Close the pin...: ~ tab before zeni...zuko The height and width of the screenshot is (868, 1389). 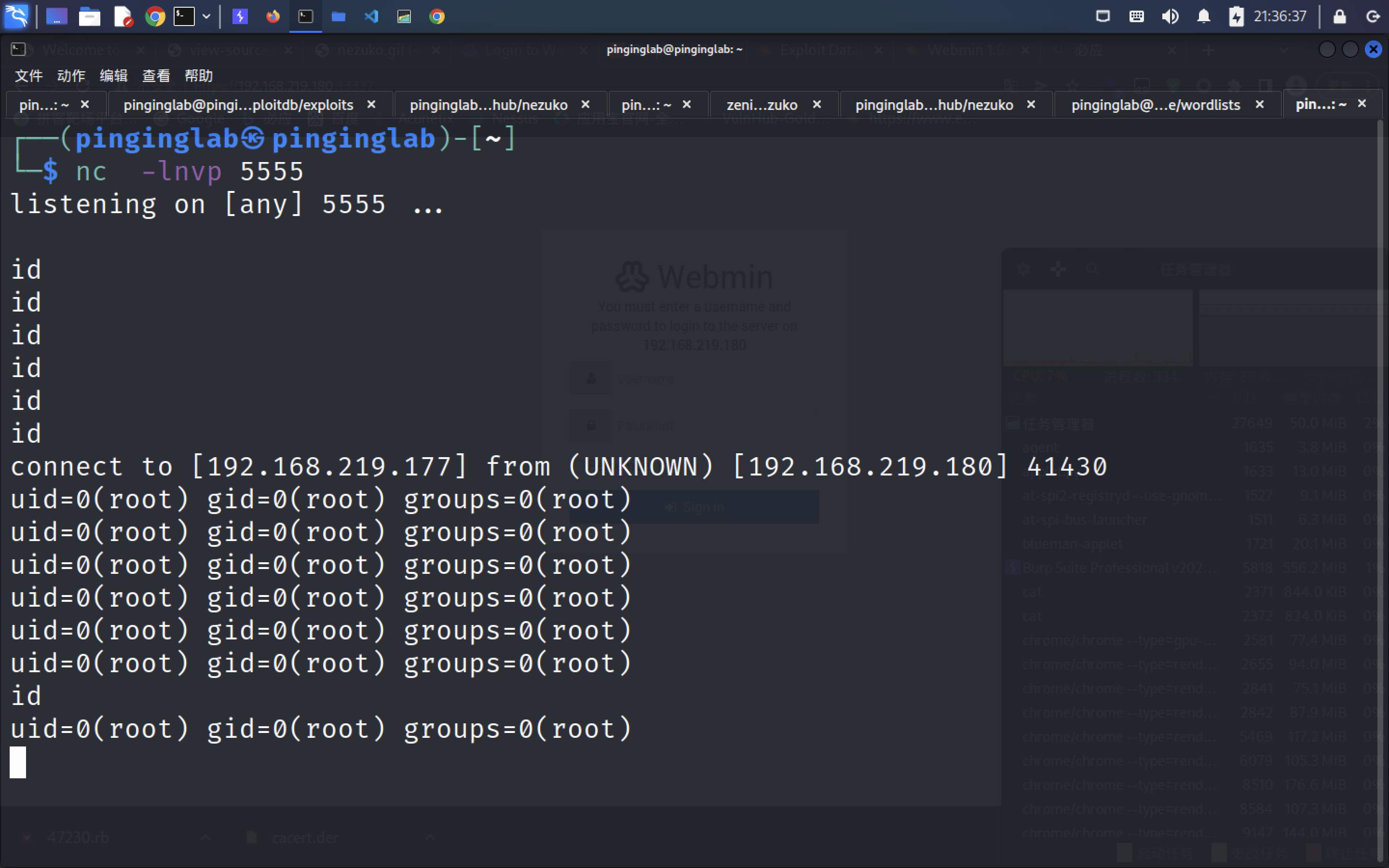[x=686, y=105]
